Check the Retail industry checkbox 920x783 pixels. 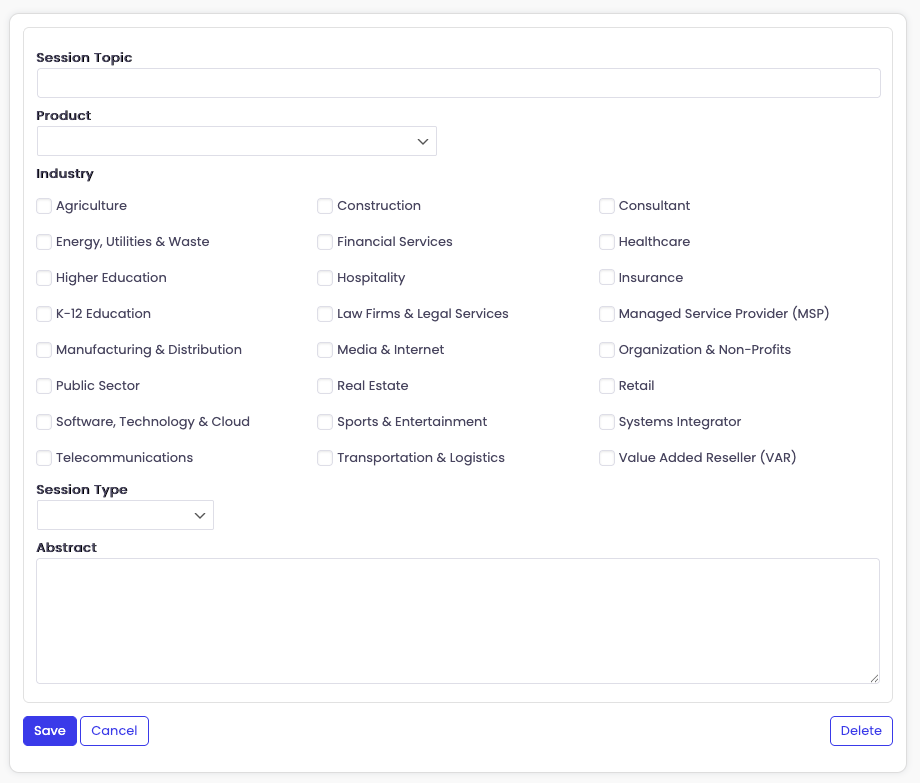click(607, 386)
